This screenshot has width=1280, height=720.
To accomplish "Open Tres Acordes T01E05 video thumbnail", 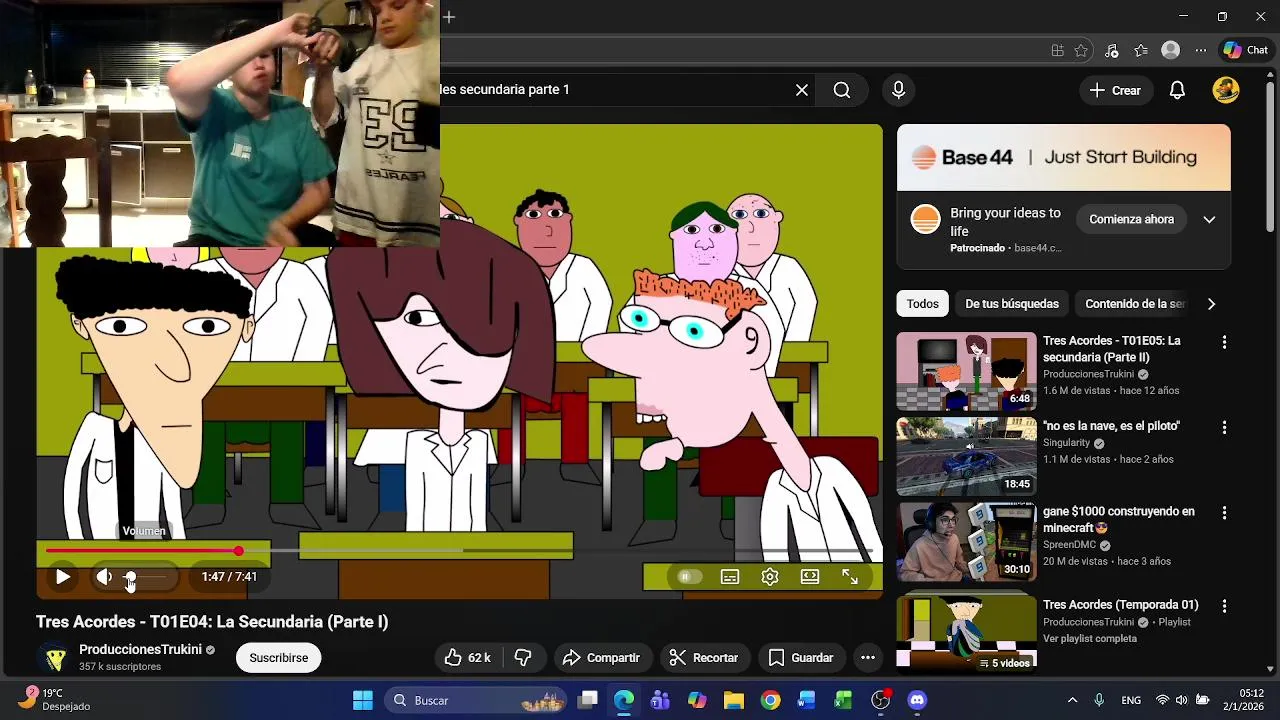I will pos(966,371).
